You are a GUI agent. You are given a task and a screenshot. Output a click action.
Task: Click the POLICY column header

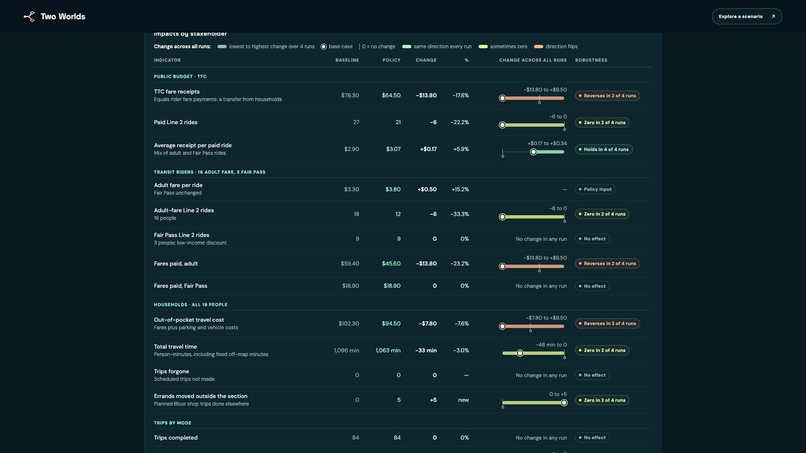click(x=391, y=60)
